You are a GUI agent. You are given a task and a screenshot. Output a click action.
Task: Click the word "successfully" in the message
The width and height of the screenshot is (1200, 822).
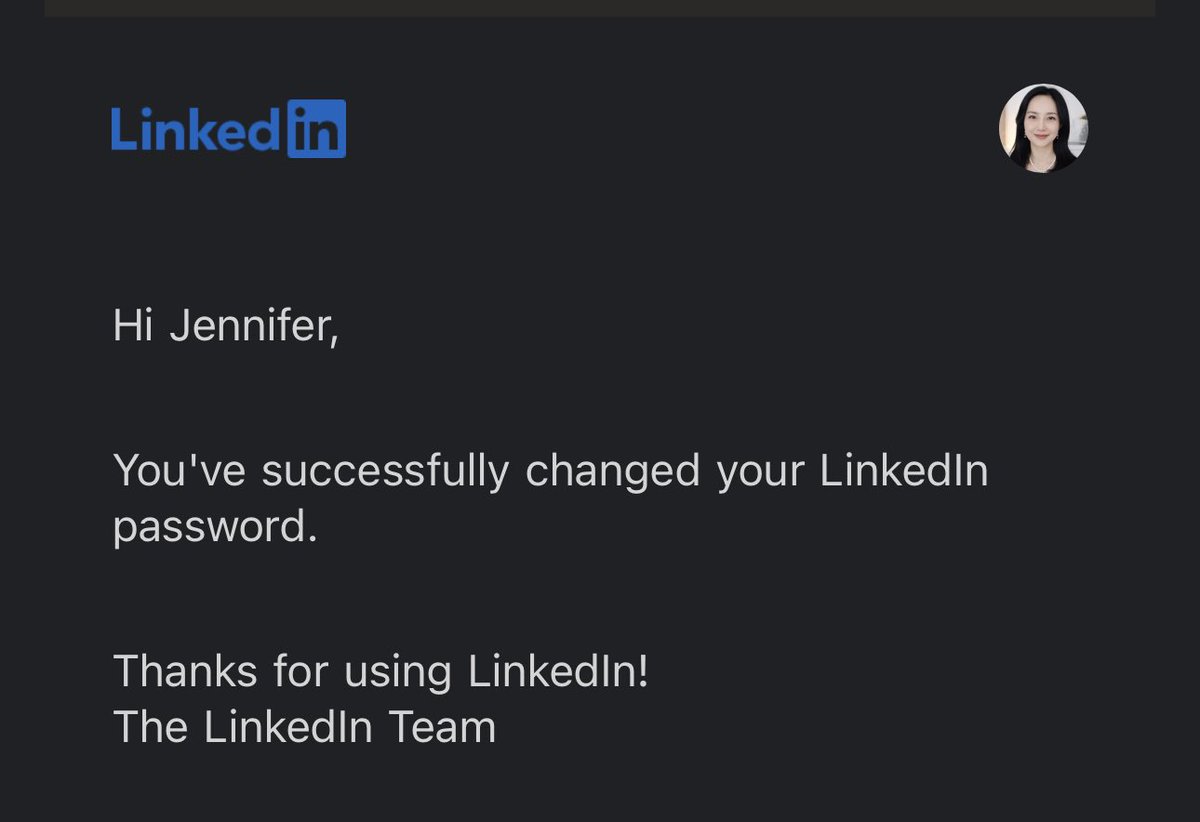(x=386, y=472)
